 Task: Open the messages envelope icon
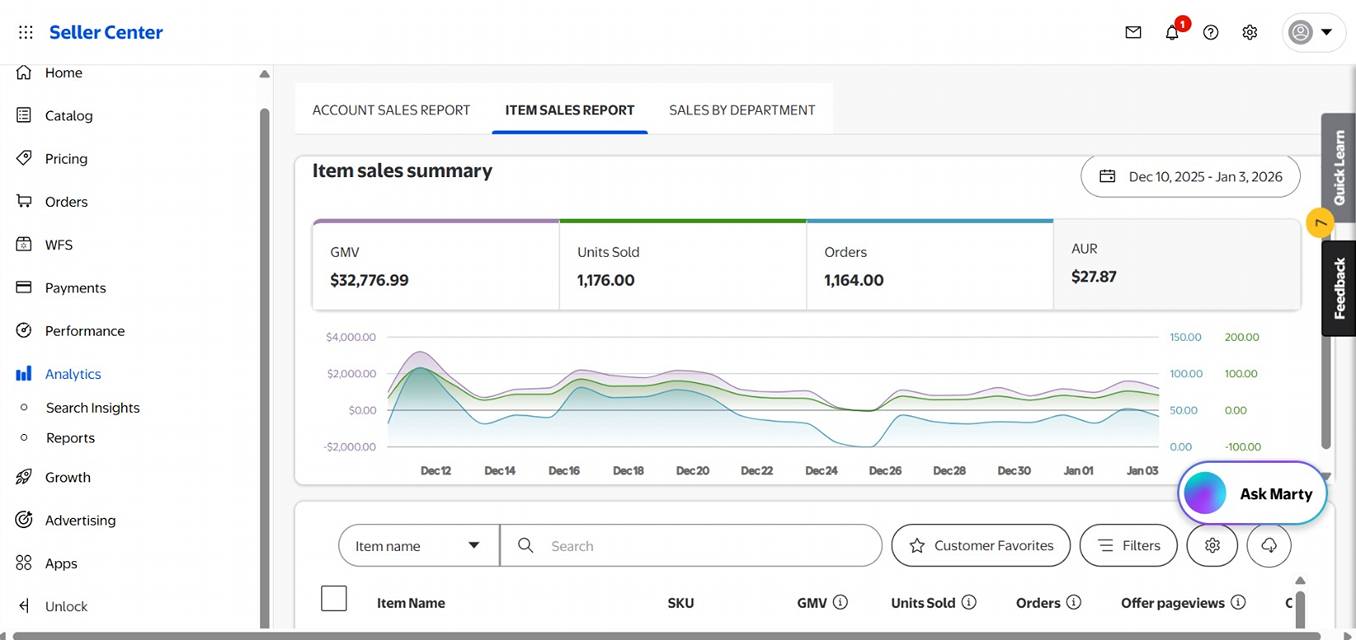click(x=1133, y=32)
